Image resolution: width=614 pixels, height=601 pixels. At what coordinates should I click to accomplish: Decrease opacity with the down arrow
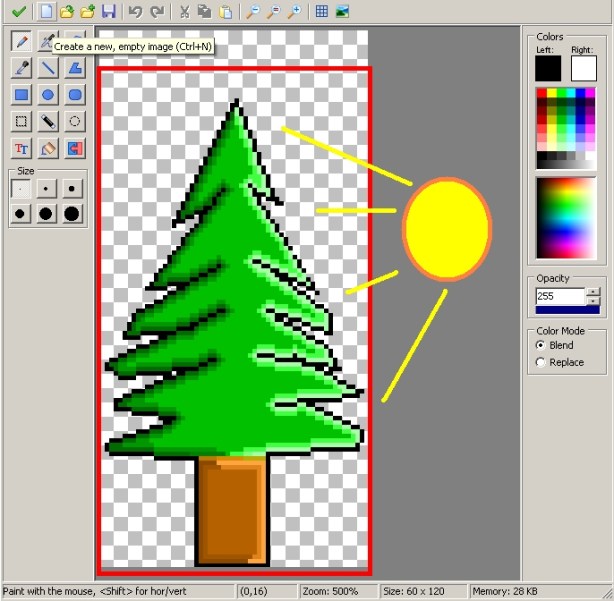(593, 301)
